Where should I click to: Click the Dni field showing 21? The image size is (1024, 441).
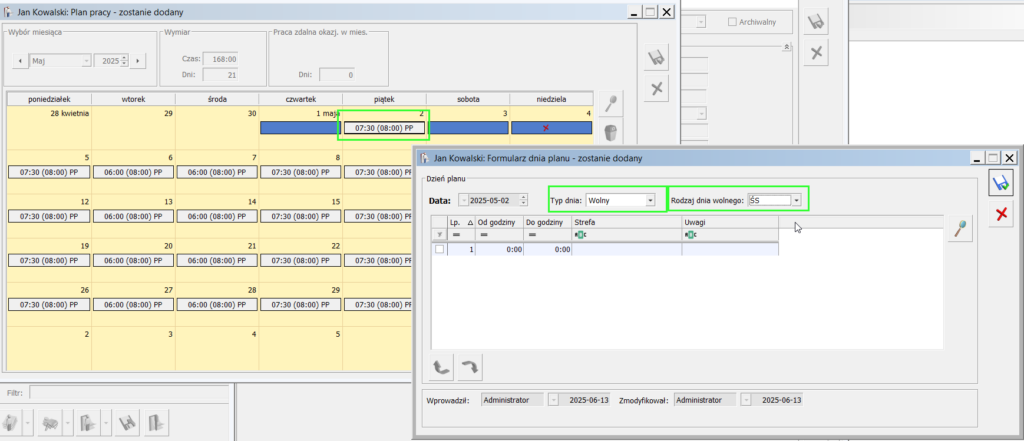click(x=220, y=74)
